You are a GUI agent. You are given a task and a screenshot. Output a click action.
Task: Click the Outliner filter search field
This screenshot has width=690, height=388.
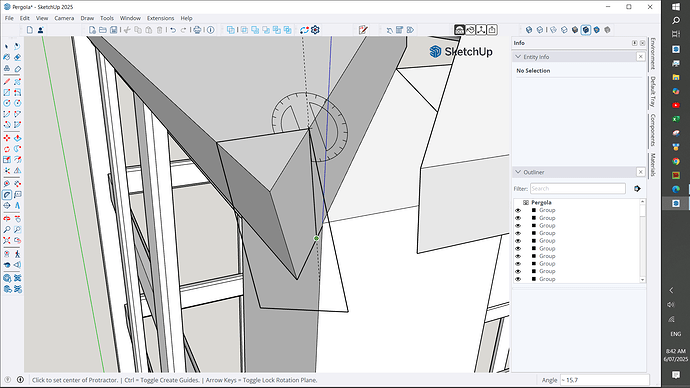pos(578,189)
